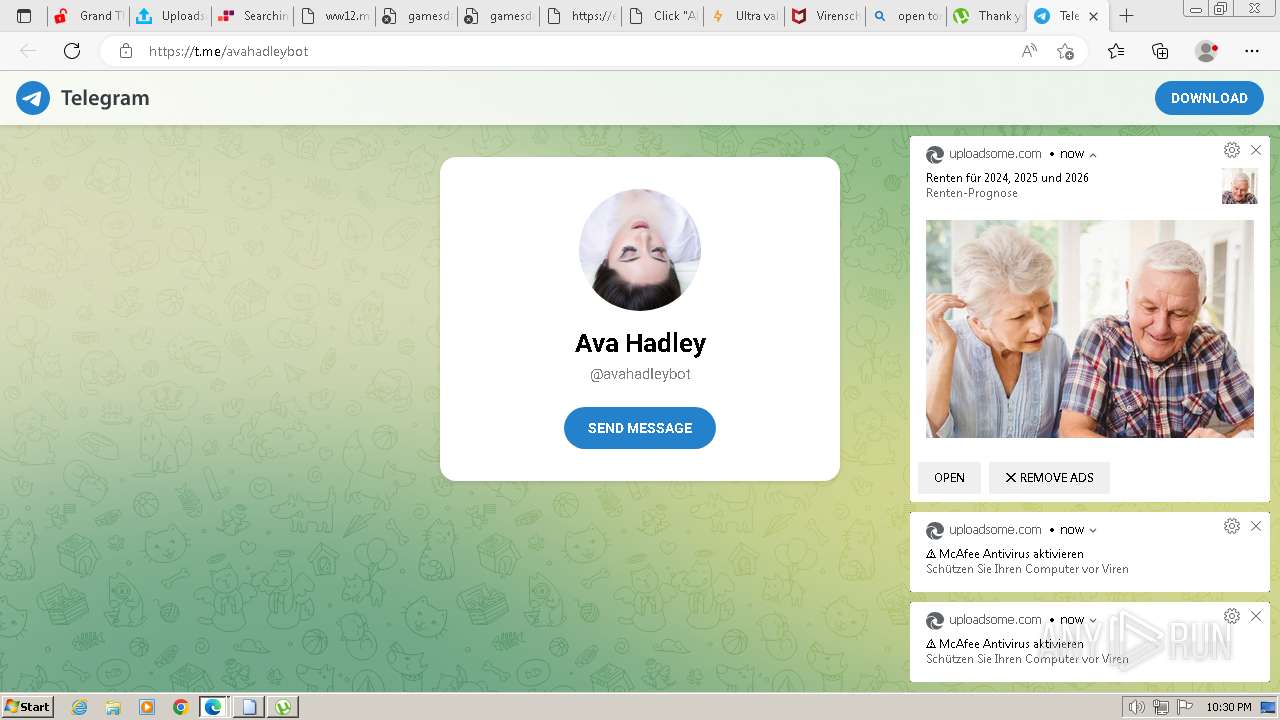Switch to the ww12.m tab
The image size is (1280, 720).
point(334,16)
